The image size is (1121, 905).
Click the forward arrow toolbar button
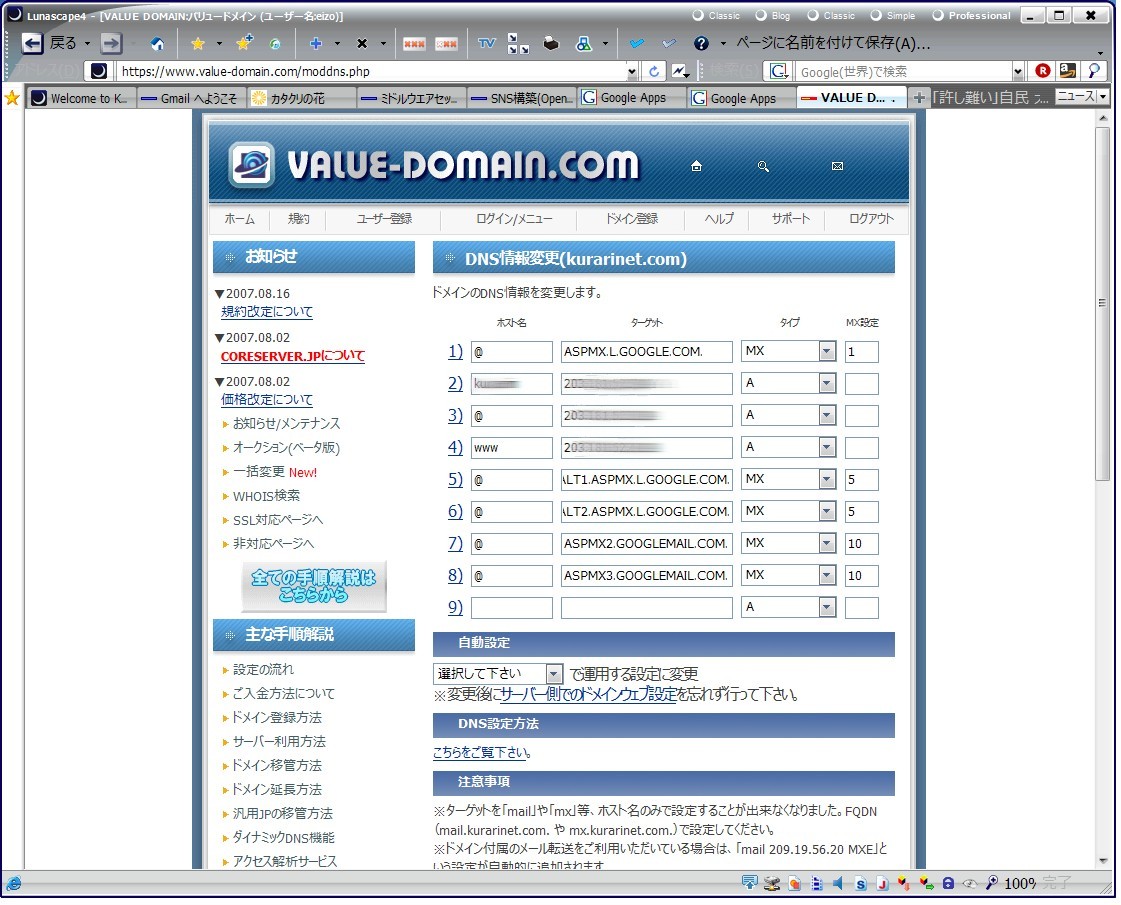[112, 44]
